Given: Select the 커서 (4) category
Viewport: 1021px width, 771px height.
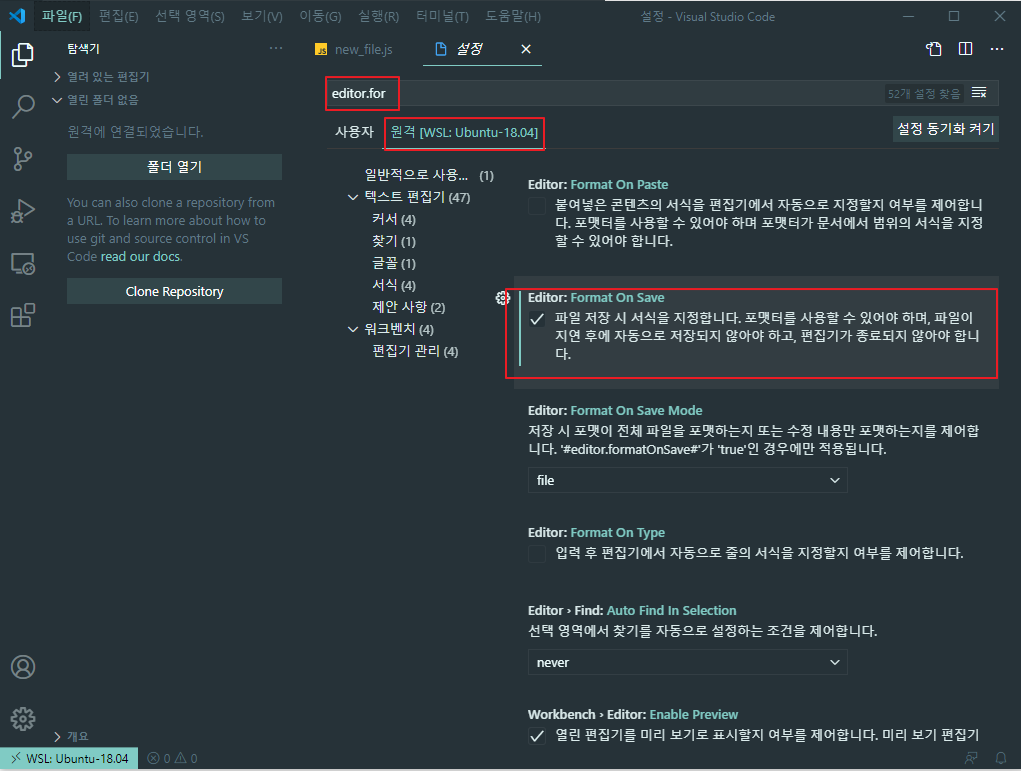Looking at the screenshot, I should click(393, 219).
